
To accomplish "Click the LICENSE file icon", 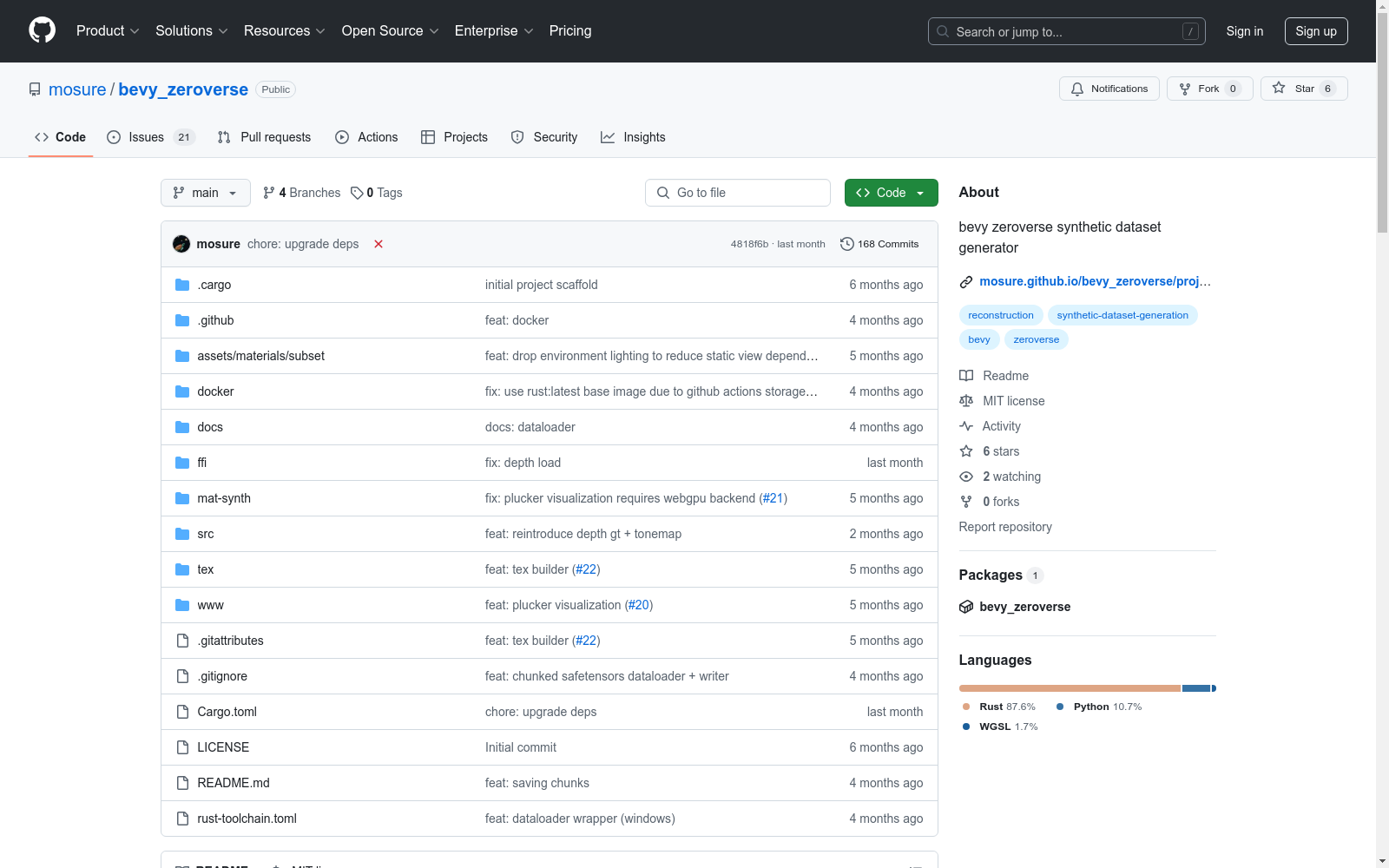I will pyautogui.click(x=182, y=747).
